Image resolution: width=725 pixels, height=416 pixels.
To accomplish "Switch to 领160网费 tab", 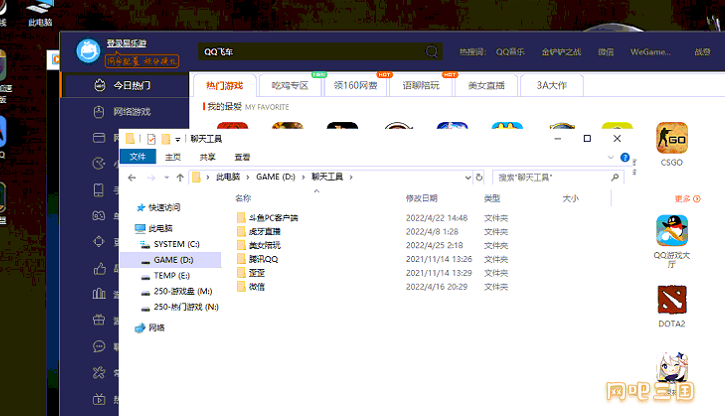I will click(355, 85).
